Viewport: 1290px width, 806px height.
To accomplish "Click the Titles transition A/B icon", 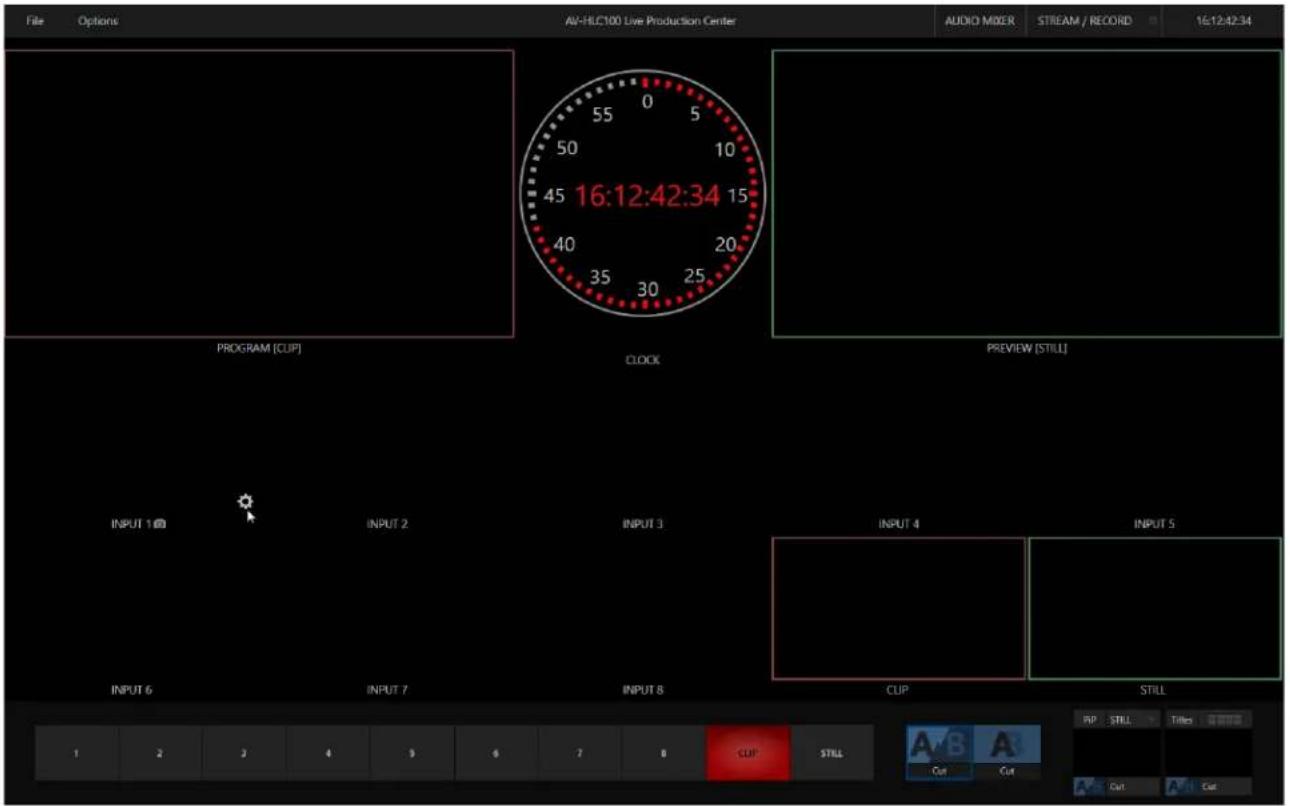I will (1181, 787).
